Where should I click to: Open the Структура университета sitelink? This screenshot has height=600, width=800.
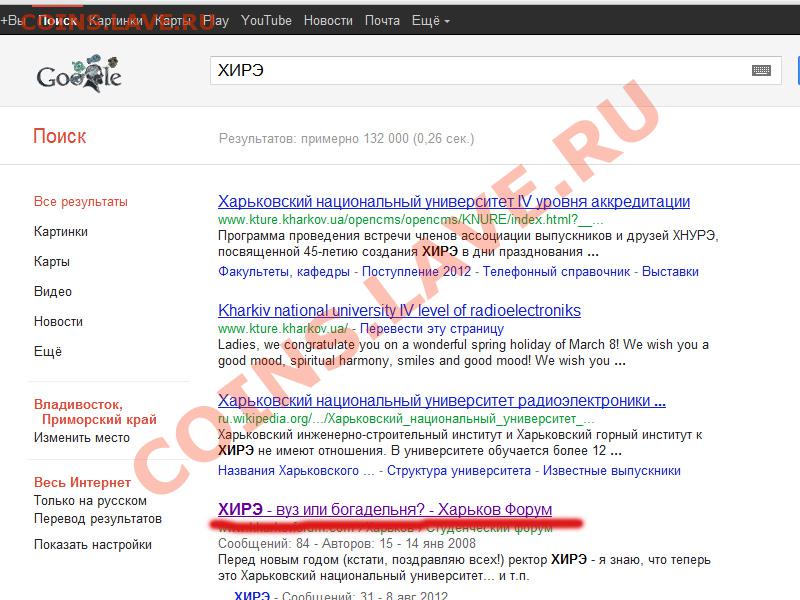pyautogui.click(x=459, y=470)
